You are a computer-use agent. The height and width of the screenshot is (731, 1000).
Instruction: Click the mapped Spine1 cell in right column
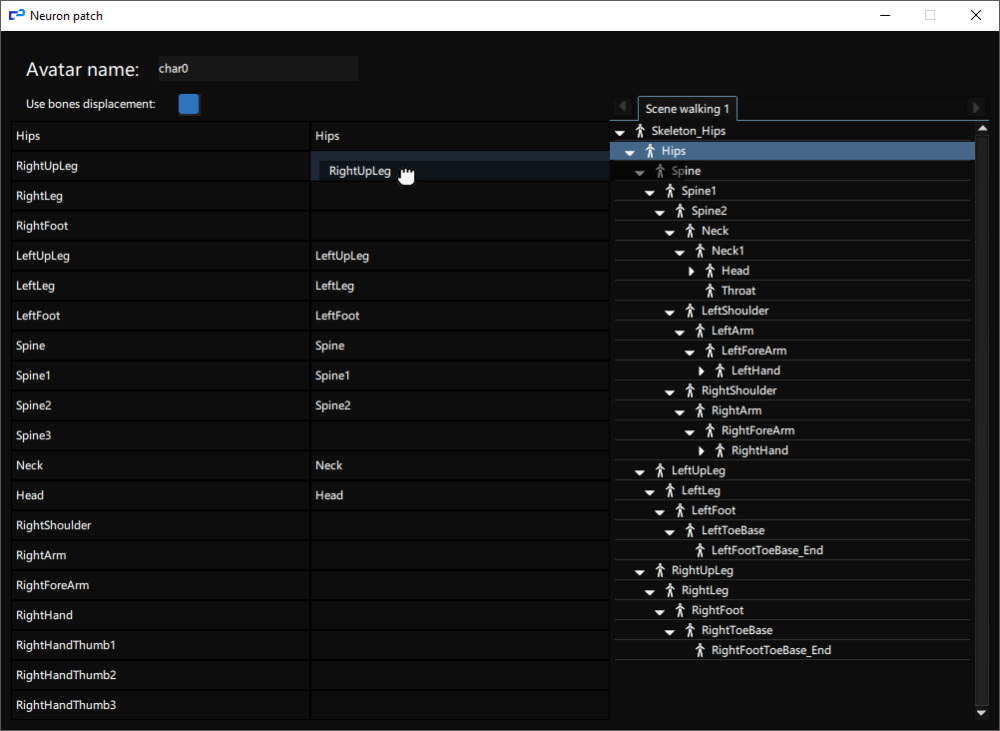[460, 376]
